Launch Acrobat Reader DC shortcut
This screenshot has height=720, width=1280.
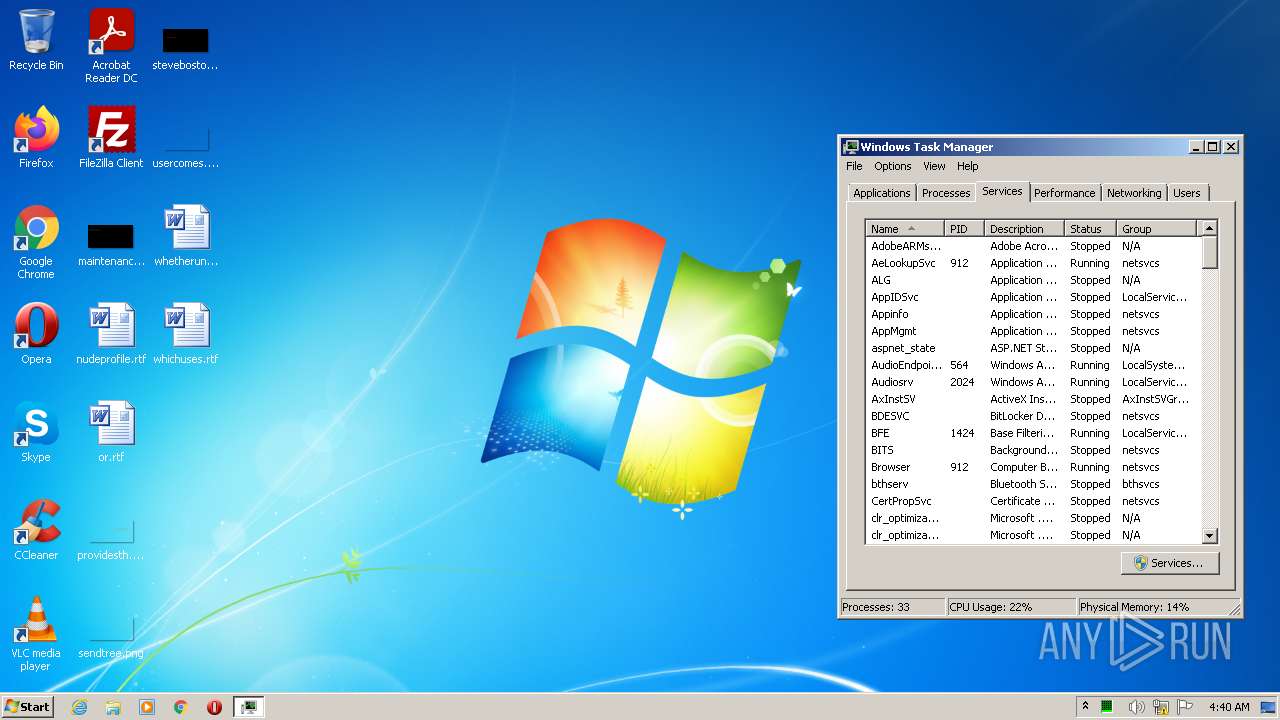(111, 46)
